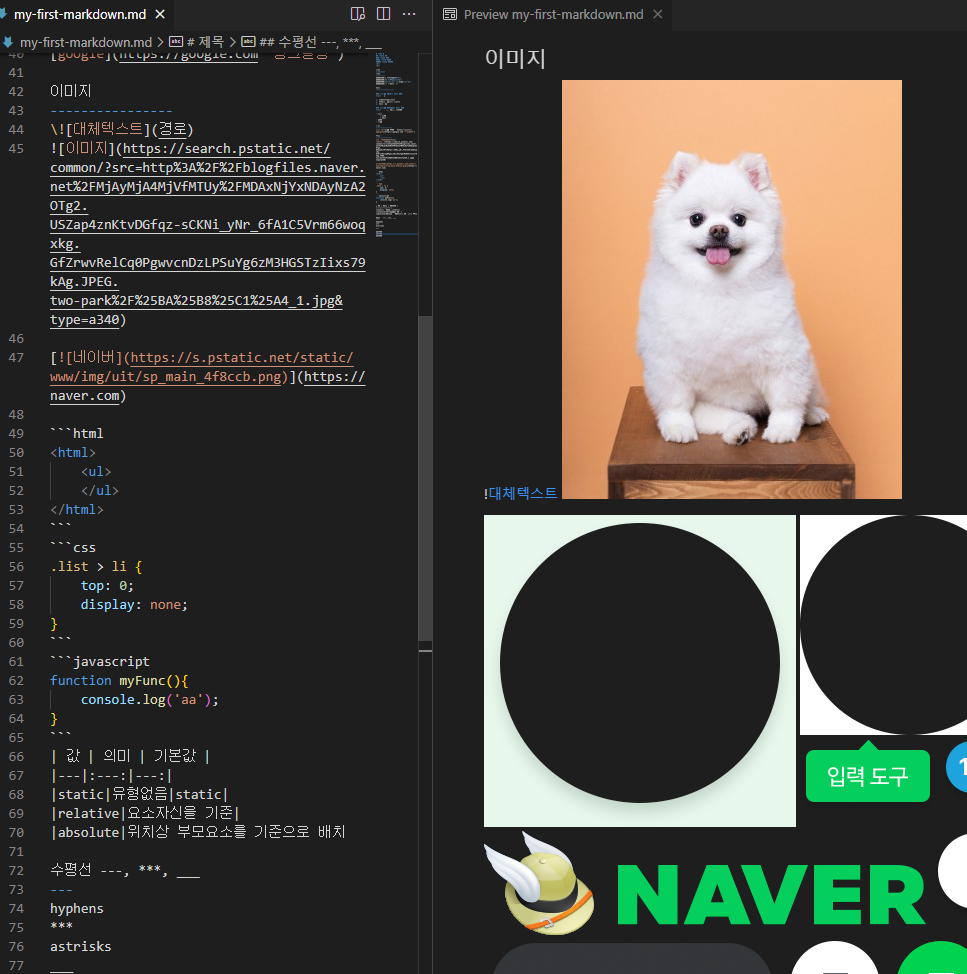Click '수평선 ---, ***, ___' line
Image resolution: width=967 pixels, height=974 pixels.
[125, 870]
